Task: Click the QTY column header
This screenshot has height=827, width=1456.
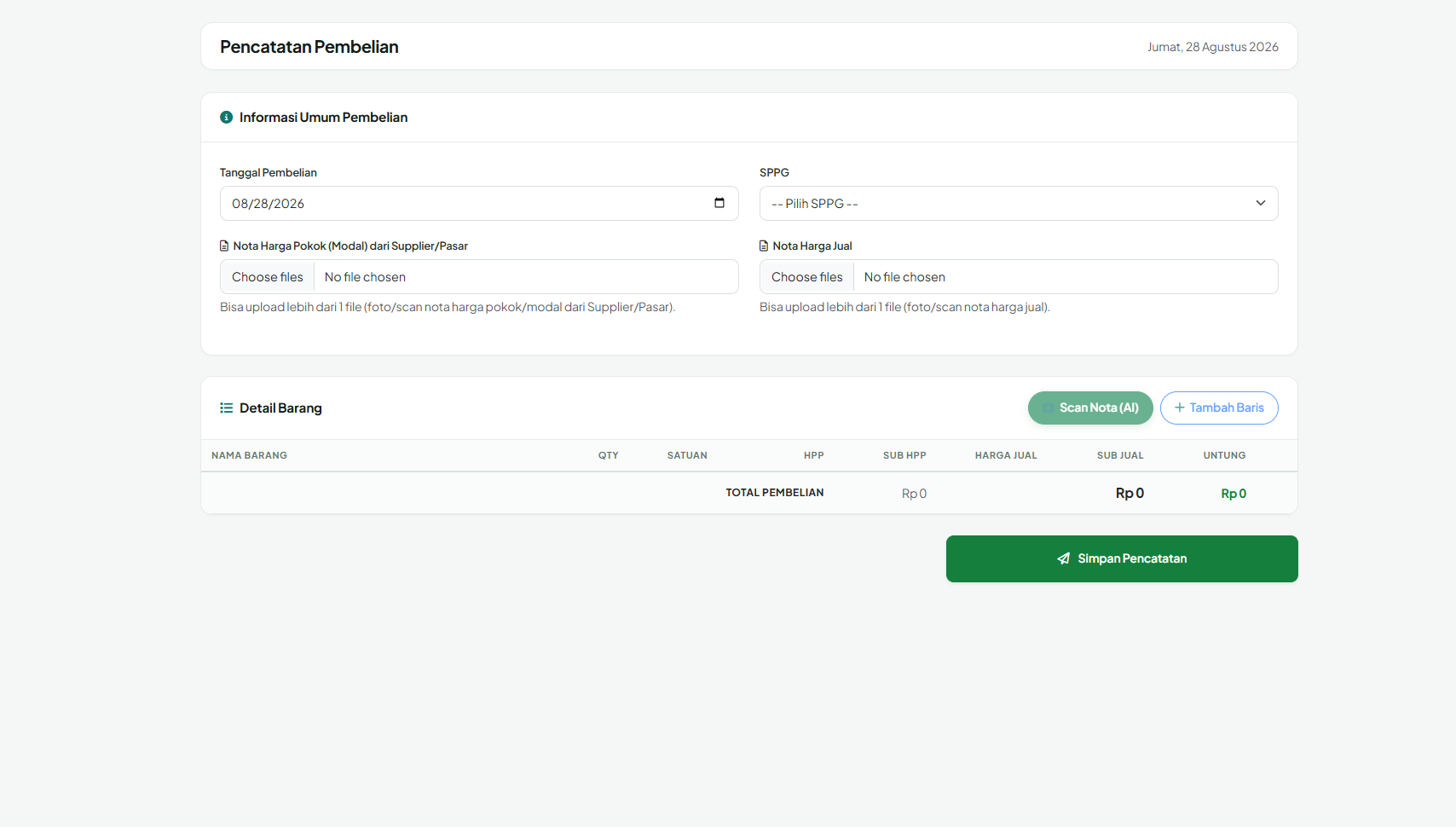Action: (609, 455)
